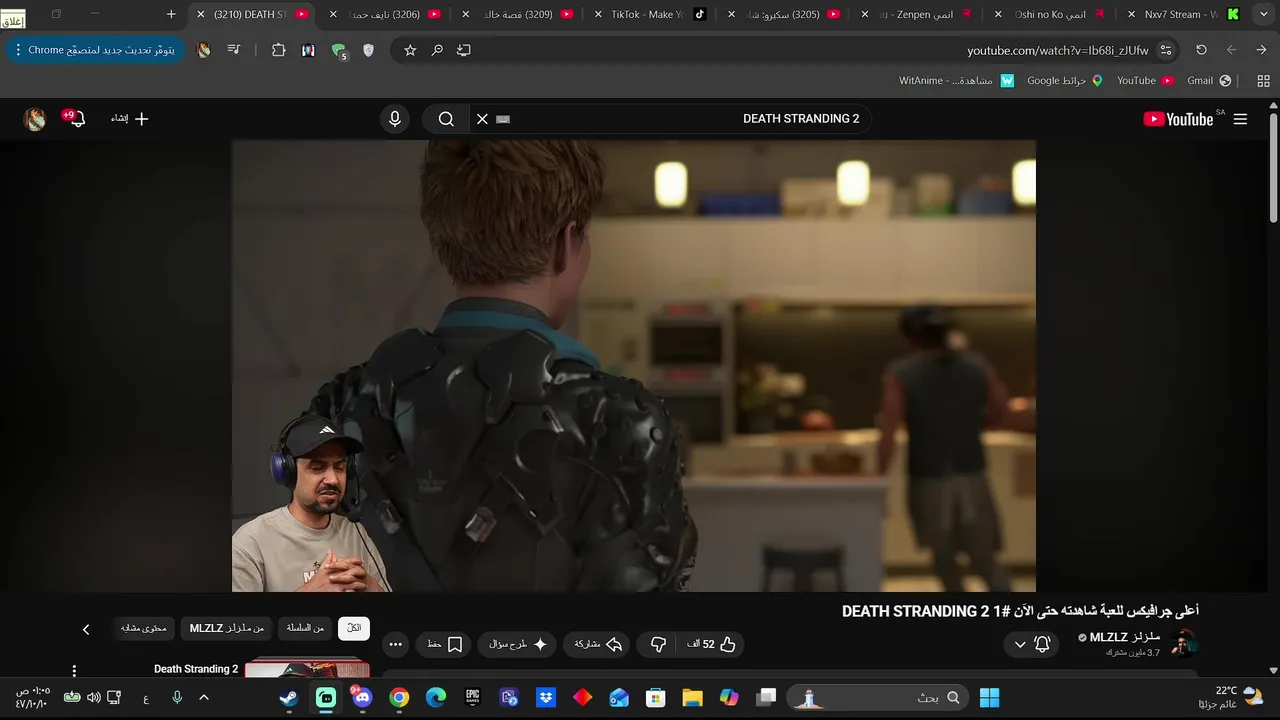Select the من السلسلة filter chip

[x=306, y=628]
